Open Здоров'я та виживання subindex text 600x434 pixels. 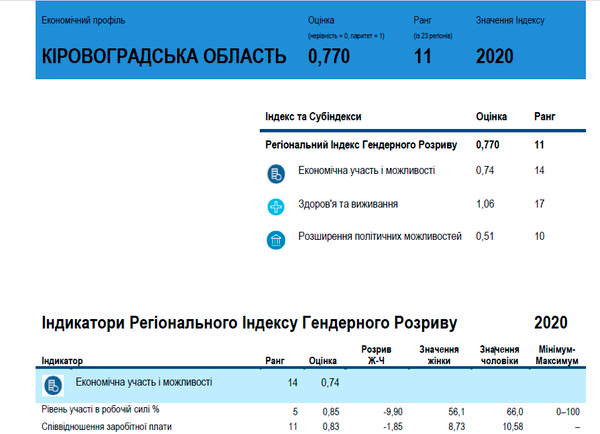348,205
